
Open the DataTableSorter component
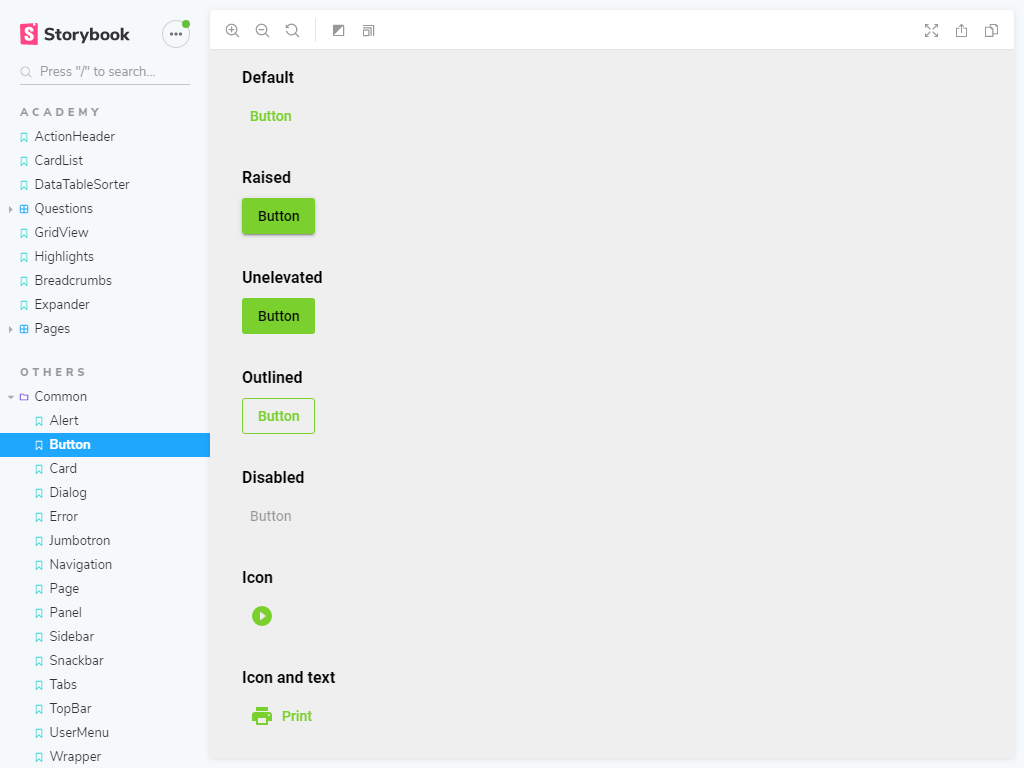click(x=81, y=185)
